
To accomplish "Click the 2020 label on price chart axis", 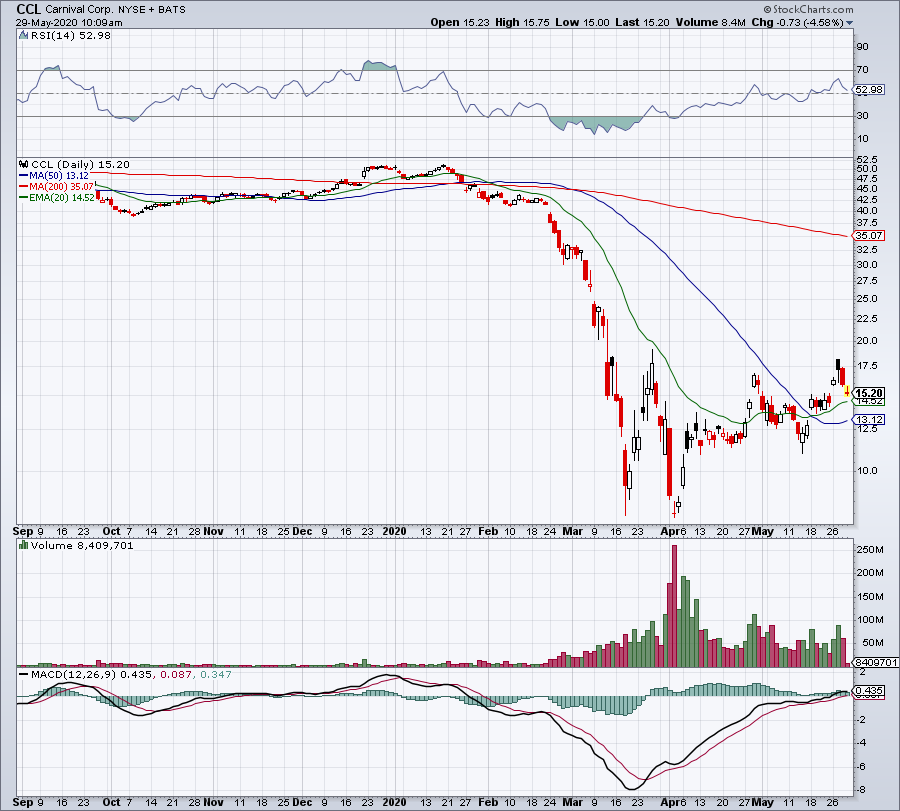I will click(394, 531).
